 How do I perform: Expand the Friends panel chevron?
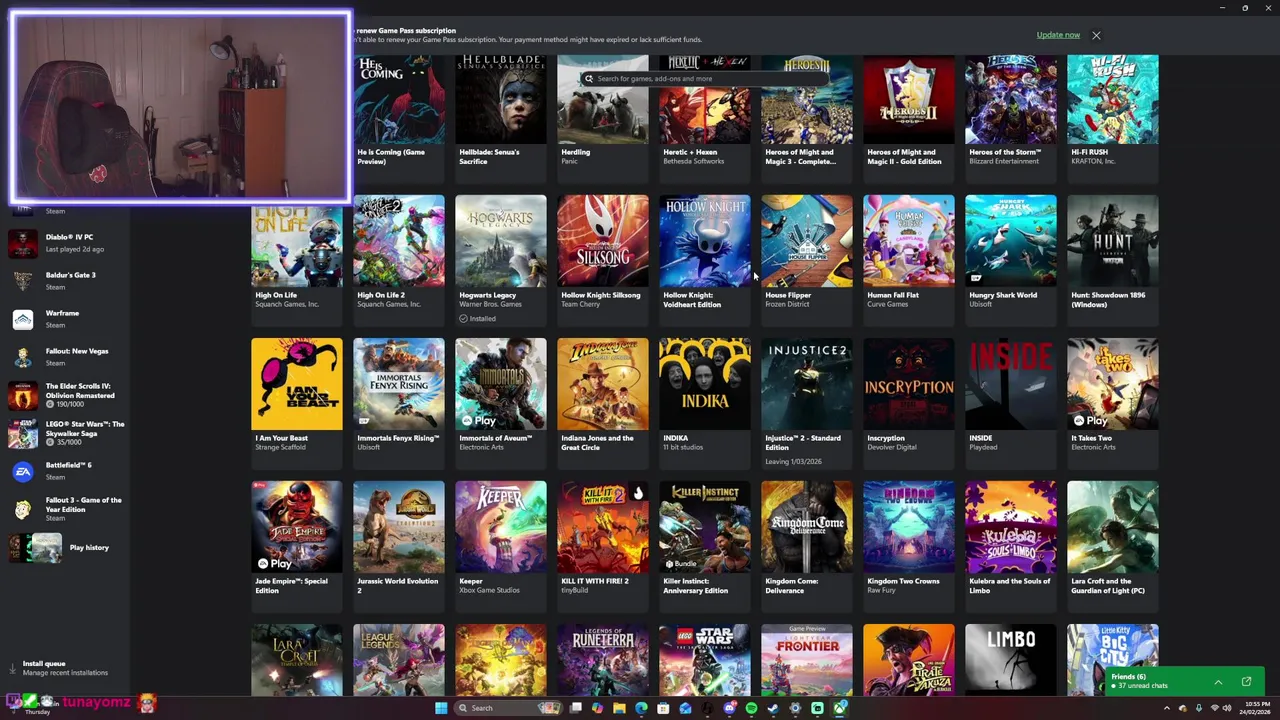pos(1218,682)
